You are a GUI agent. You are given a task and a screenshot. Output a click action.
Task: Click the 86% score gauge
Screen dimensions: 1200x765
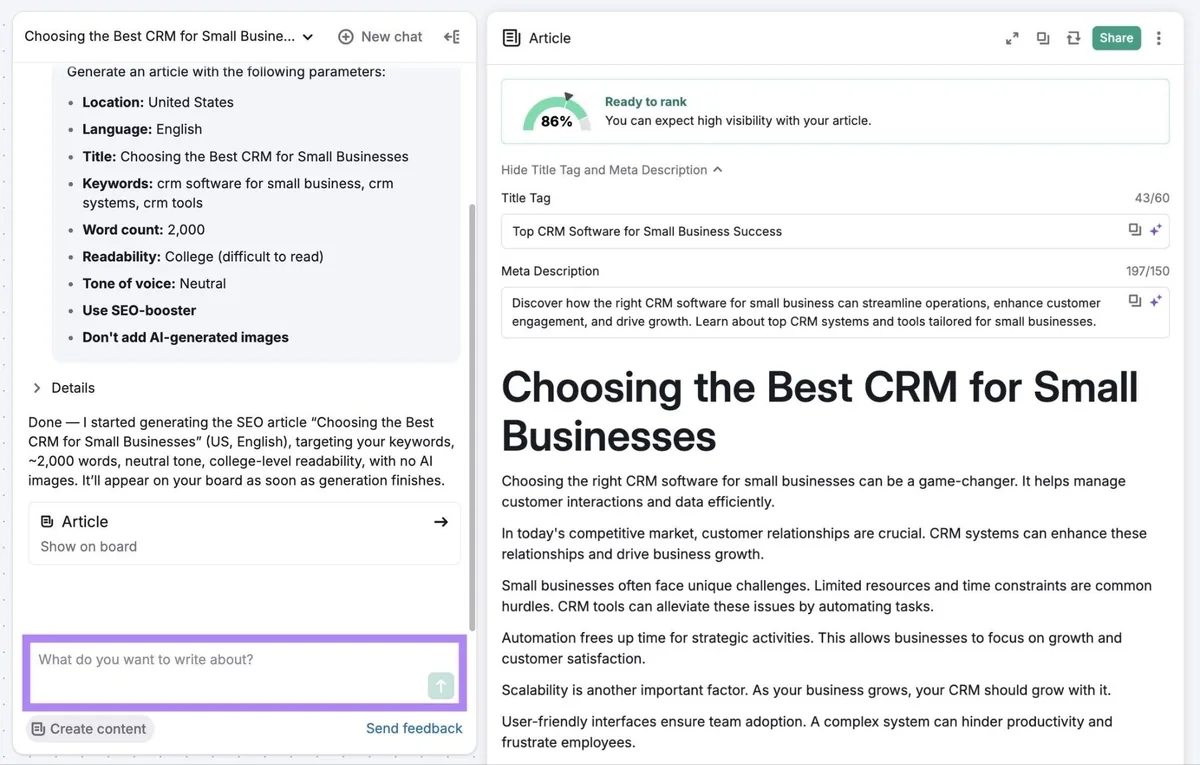coord(557,113)
